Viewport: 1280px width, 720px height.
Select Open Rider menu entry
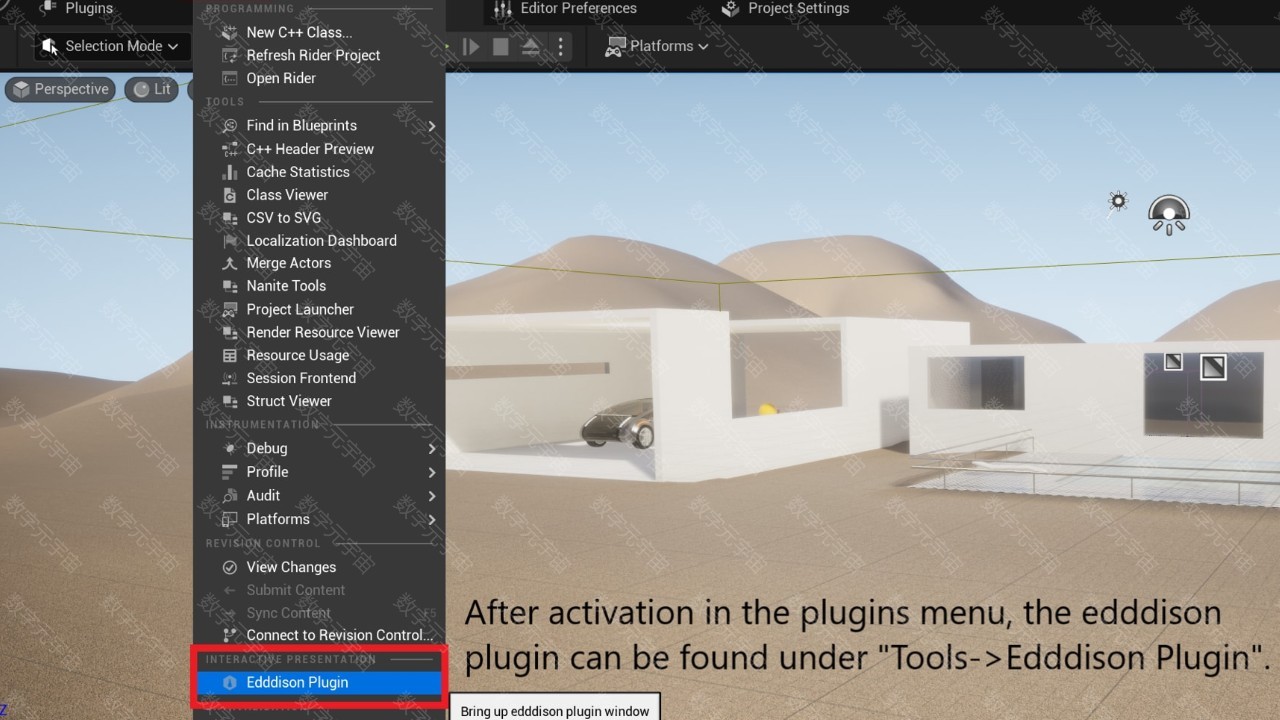coord(318,78)
